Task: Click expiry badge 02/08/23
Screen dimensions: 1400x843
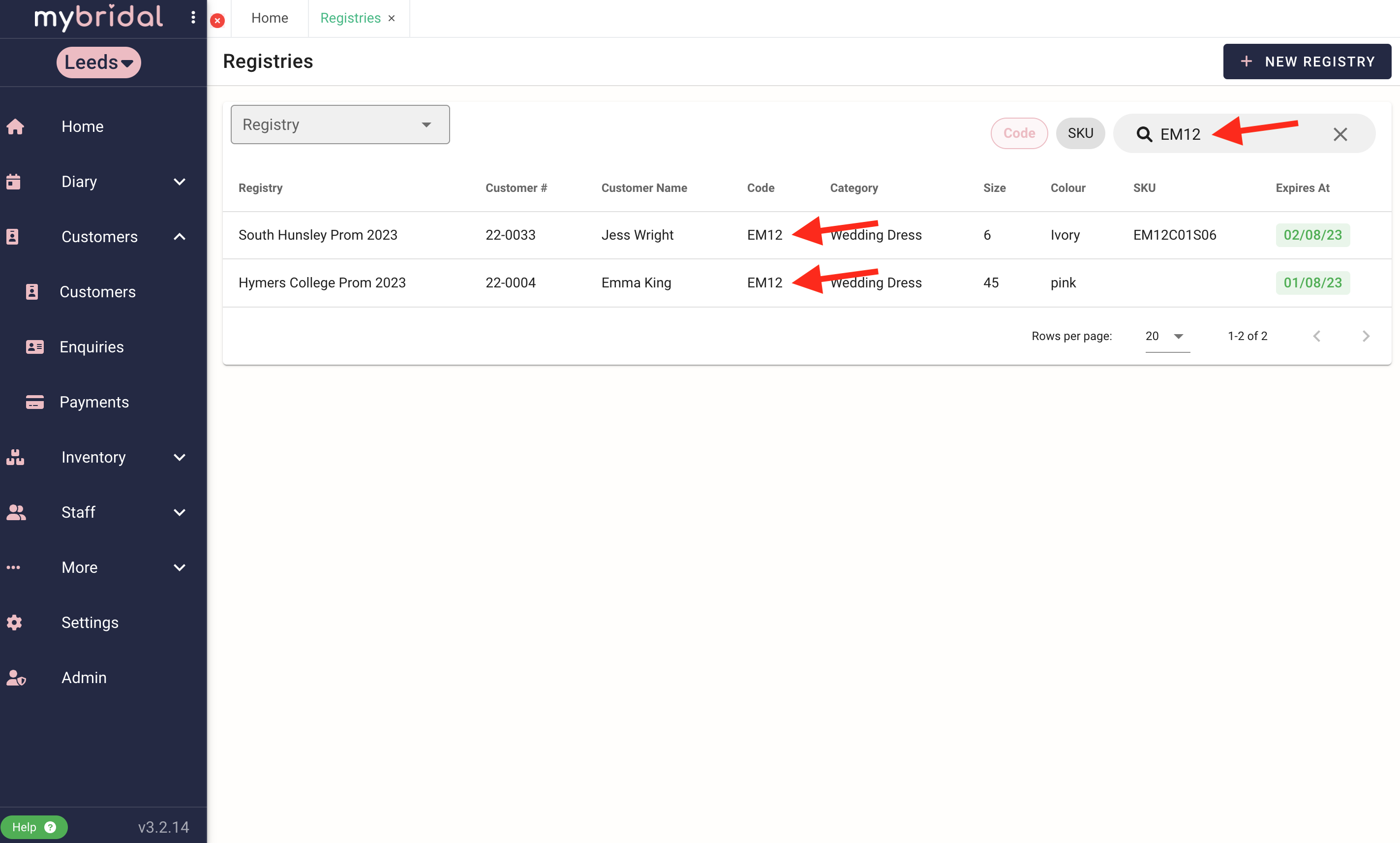Action: tap(1312, 235)
